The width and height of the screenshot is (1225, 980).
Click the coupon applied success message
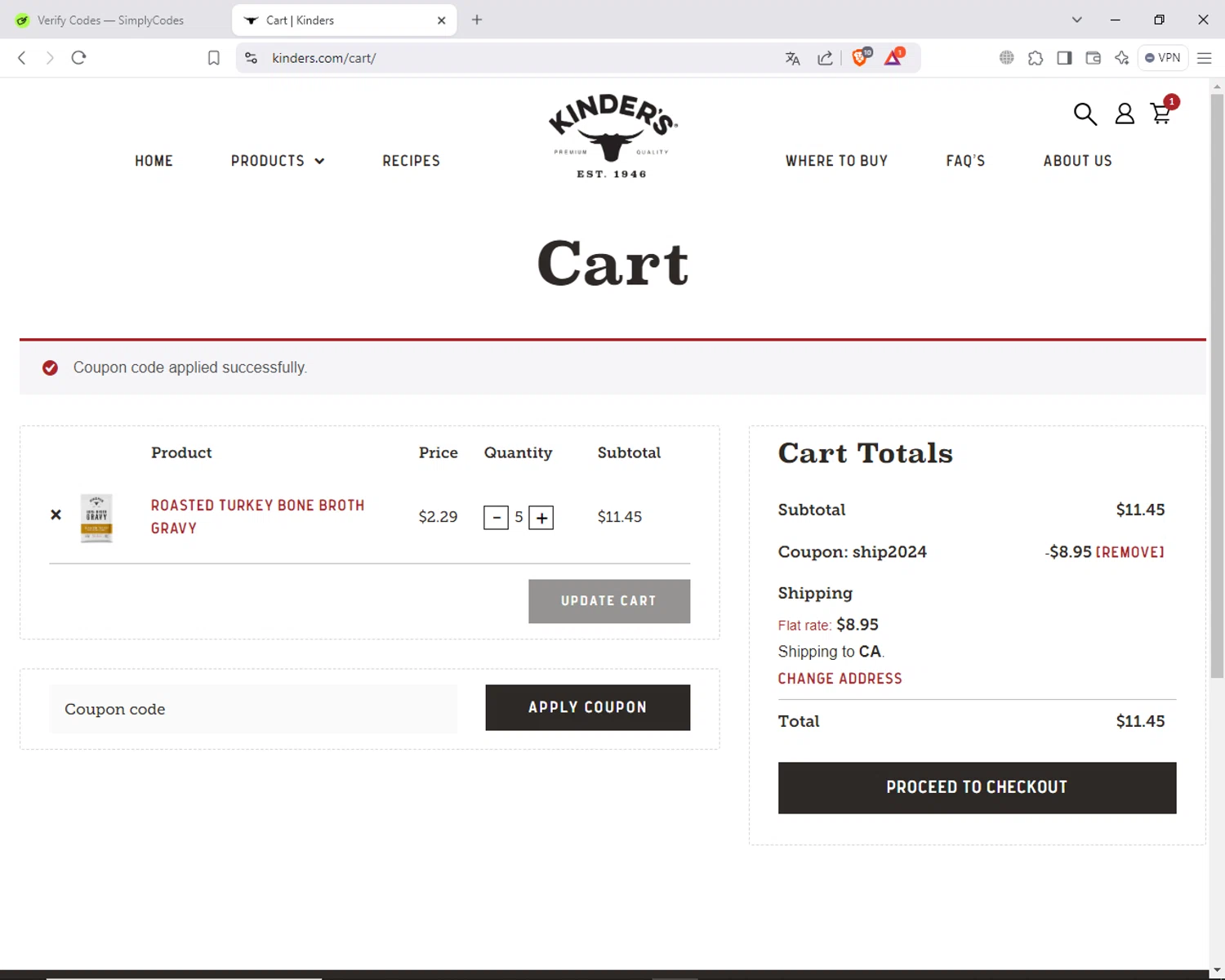(x=190, y=367)
